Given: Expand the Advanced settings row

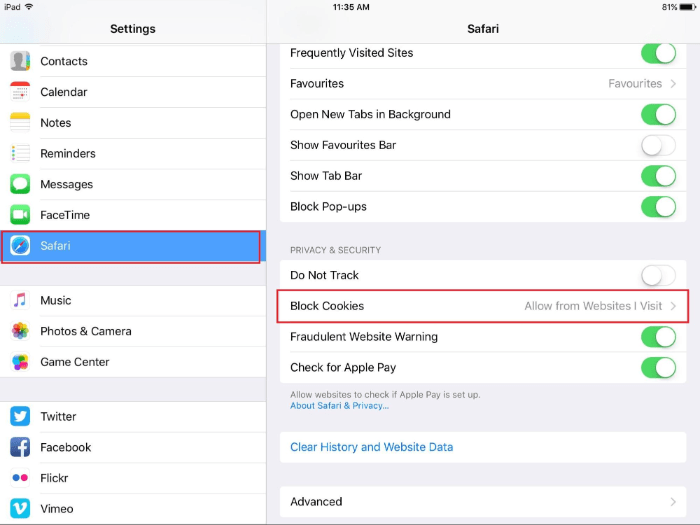Looking at the screenshot, I should click(x=483, y=502).
